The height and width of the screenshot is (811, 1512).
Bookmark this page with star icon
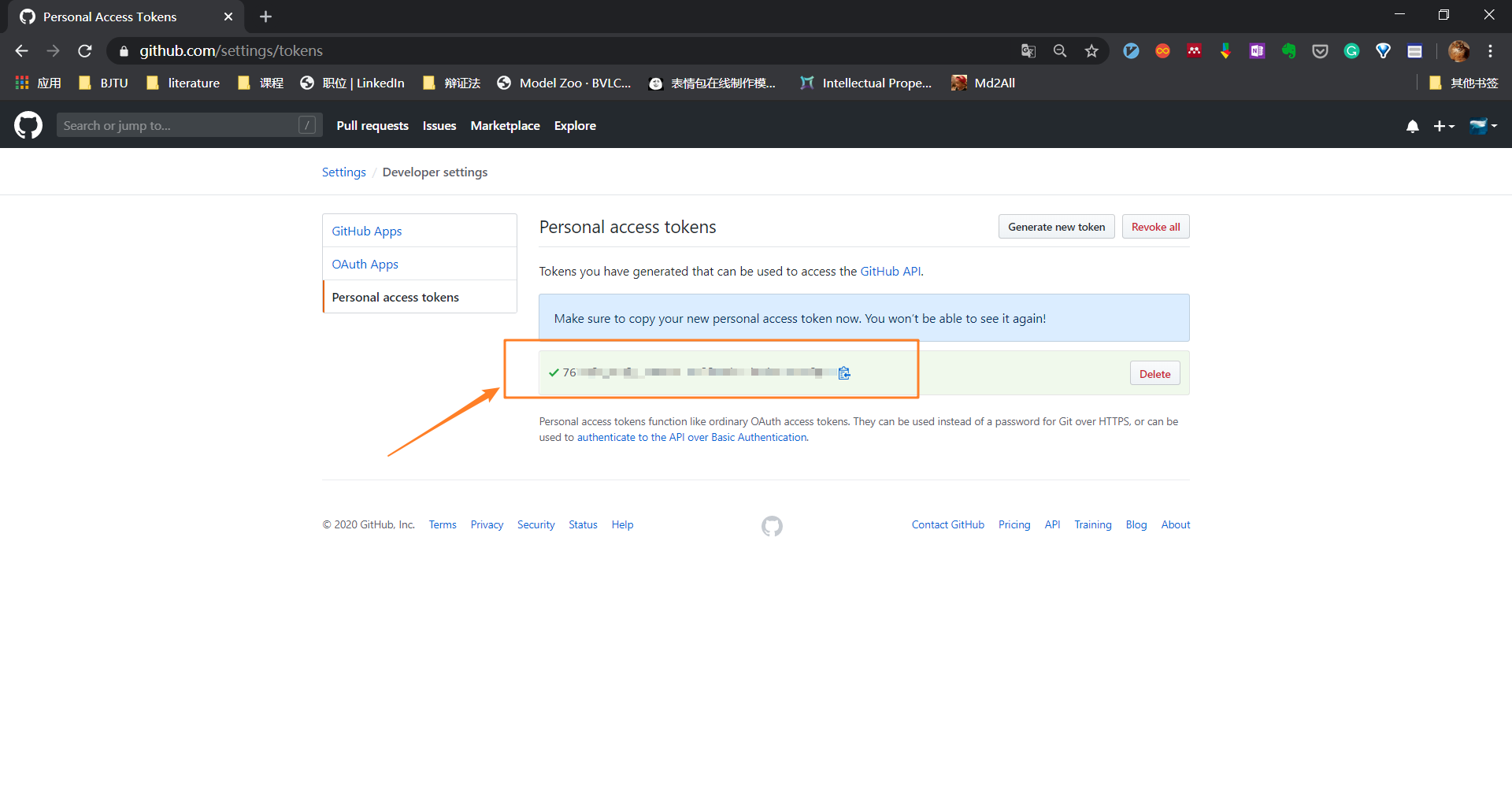(x=1091, y=51)
